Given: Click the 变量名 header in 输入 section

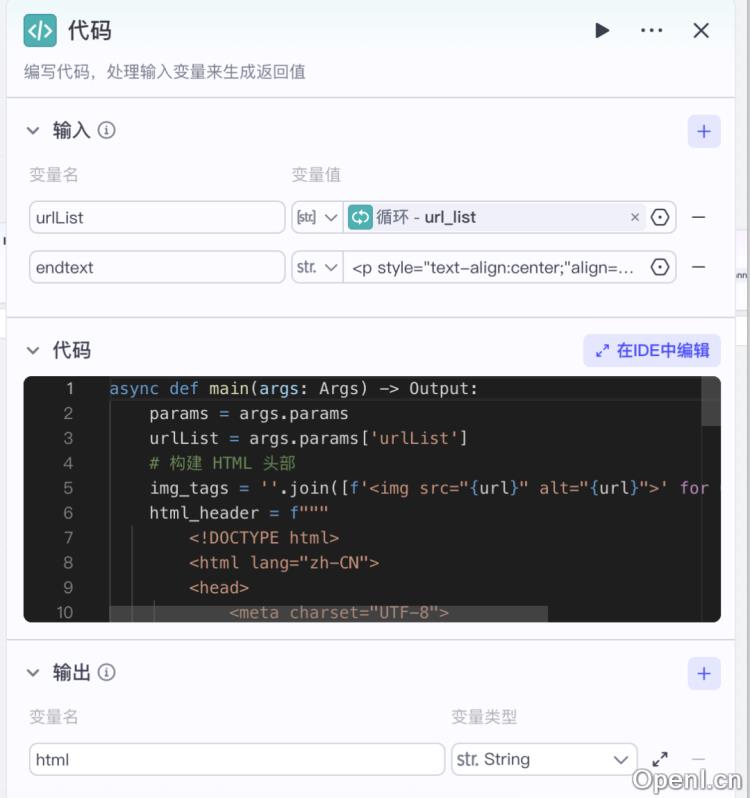Looking at the screenshot, I should (x=53, y=175).
